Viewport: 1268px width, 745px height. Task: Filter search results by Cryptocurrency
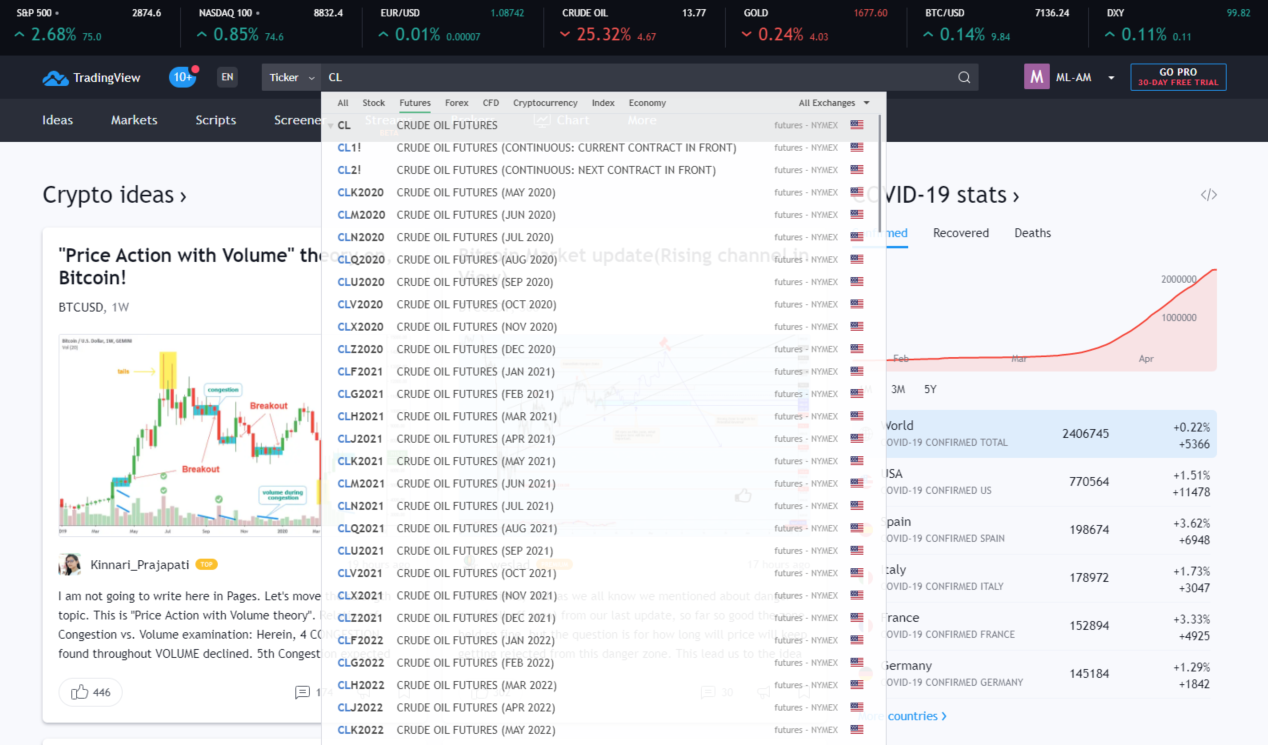(545, 103)
